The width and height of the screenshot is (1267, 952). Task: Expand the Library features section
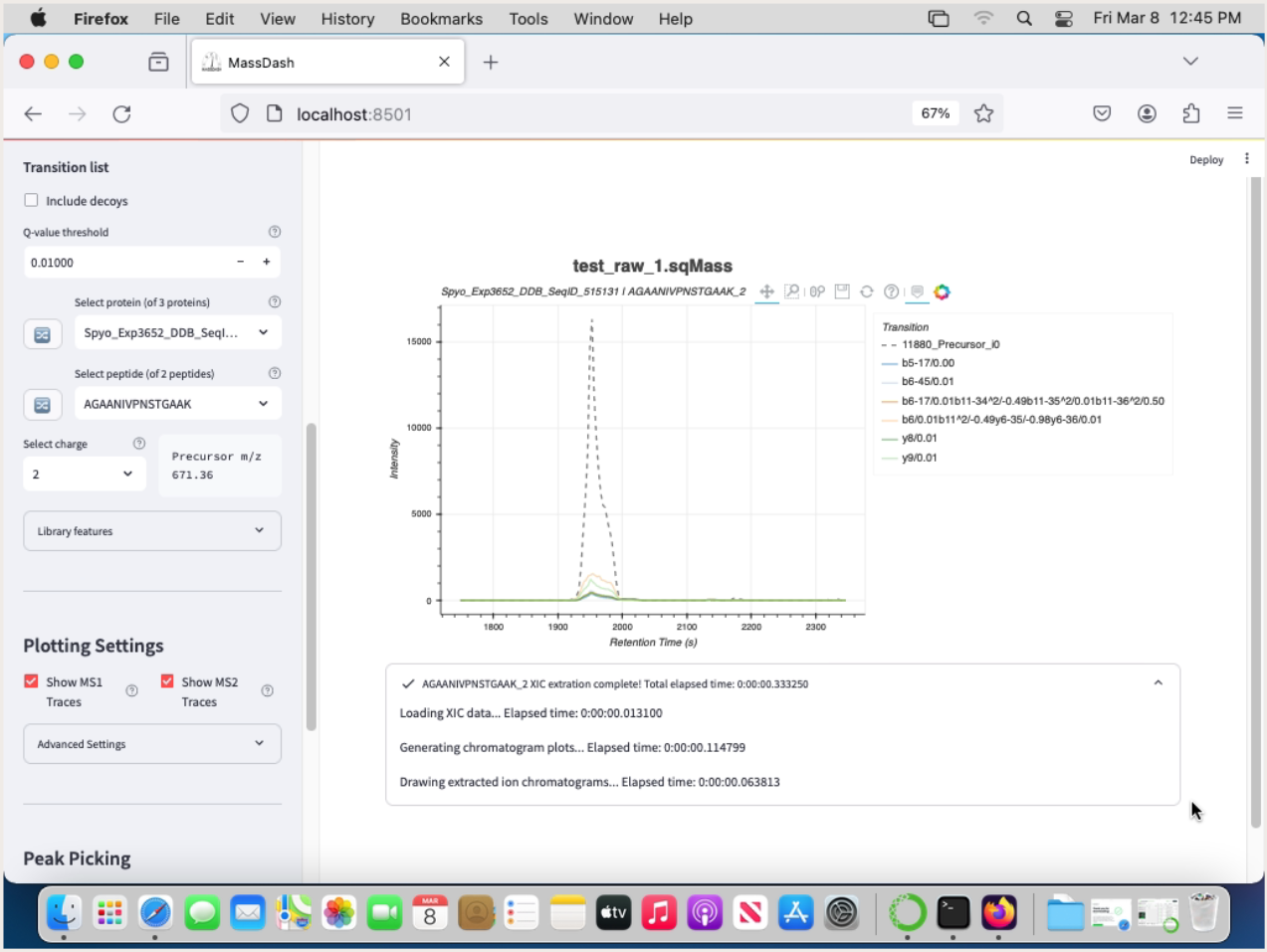click(152, 531)
